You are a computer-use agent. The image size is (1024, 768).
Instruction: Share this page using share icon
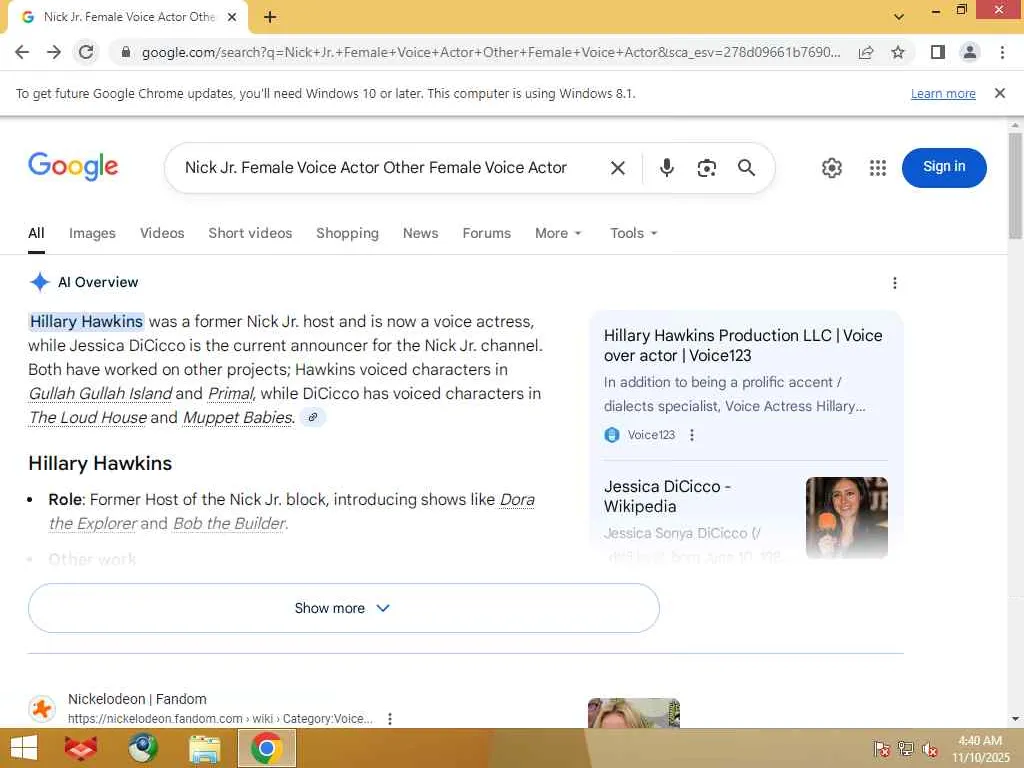[866, 52]
